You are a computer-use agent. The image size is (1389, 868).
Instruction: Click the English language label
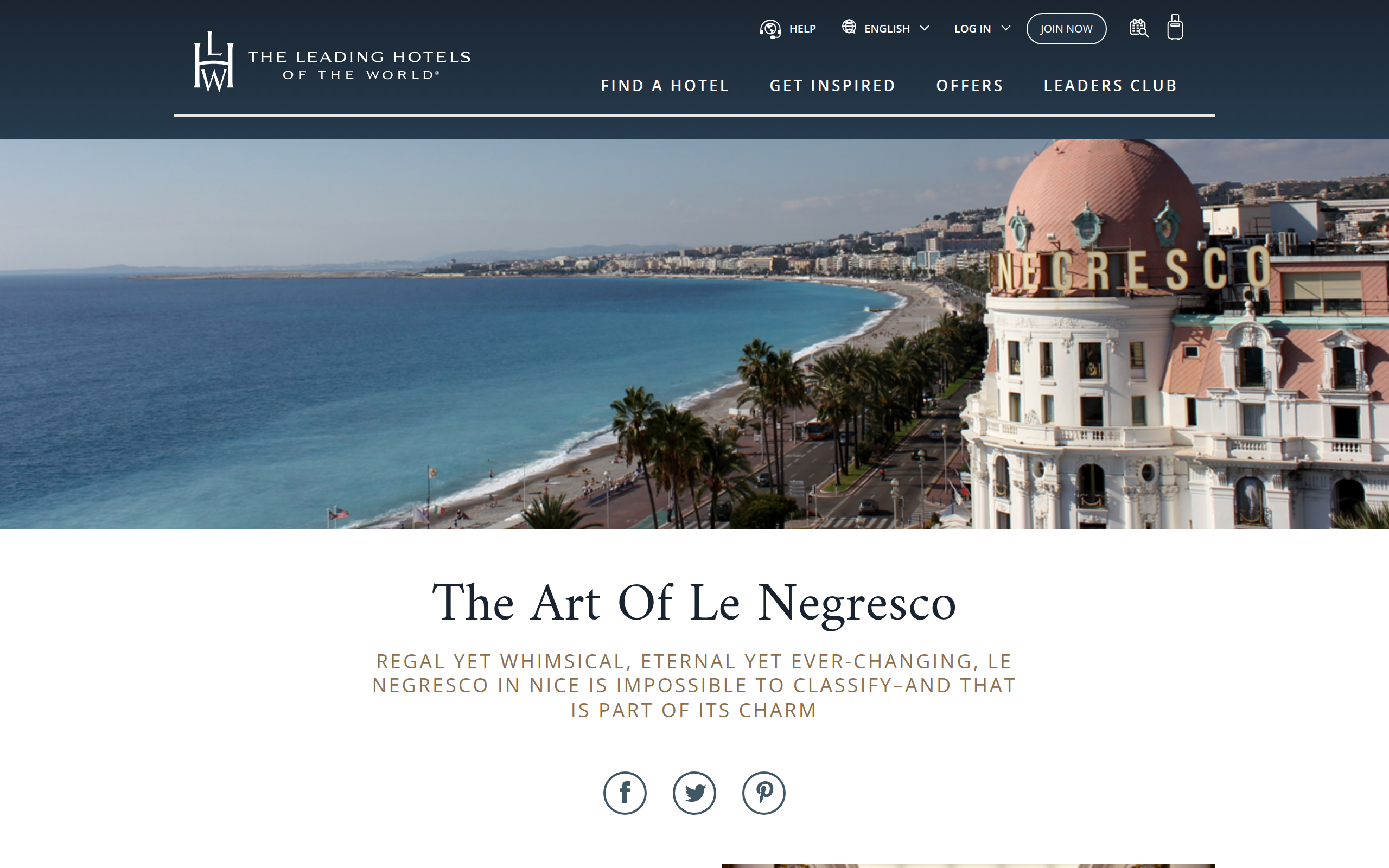click(x=887, y=29)
